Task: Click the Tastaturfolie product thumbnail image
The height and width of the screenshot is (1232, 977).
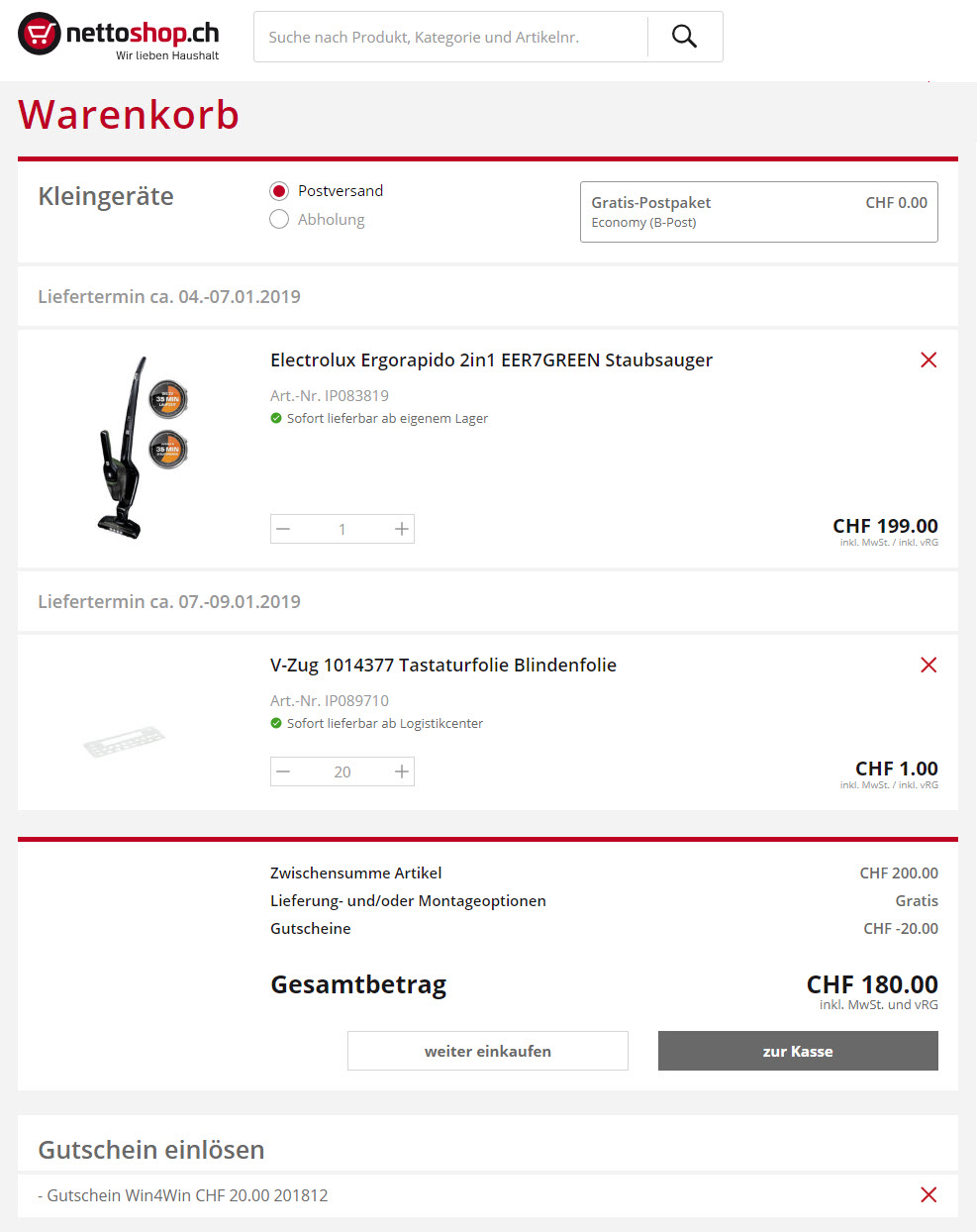Action: click(124, 743)
